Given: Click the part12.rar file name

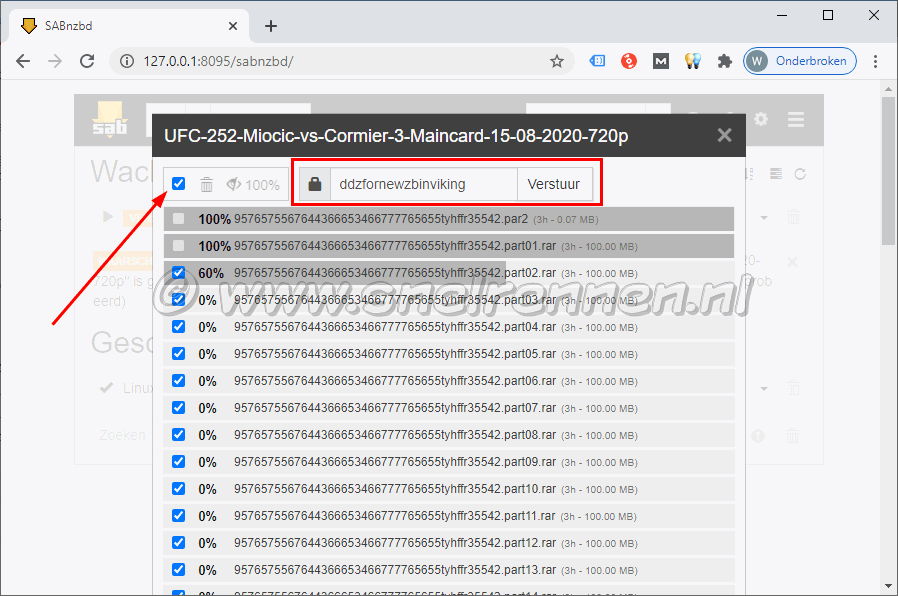Looking at the screenshot, I should [x=395, y=543].
